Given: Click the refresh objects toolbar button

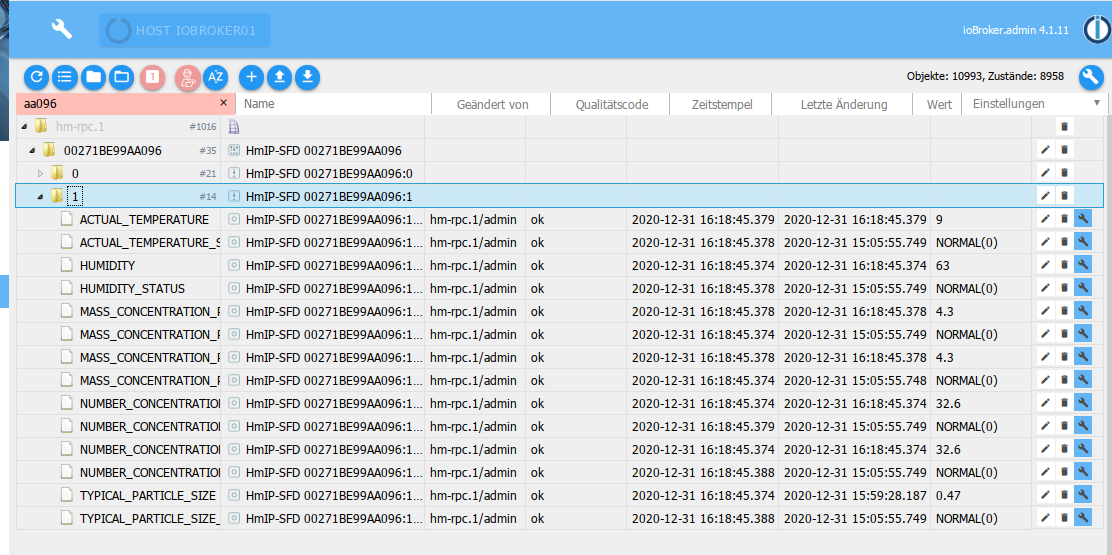Looking at the screenshot, I should 37,77.
